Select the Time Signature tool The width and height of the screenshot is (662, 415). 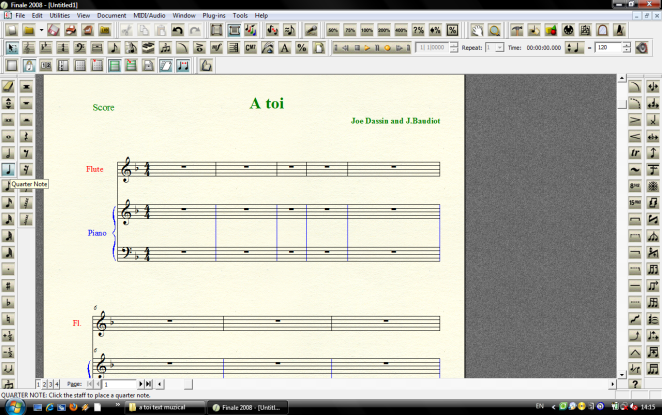click(63, 48)
